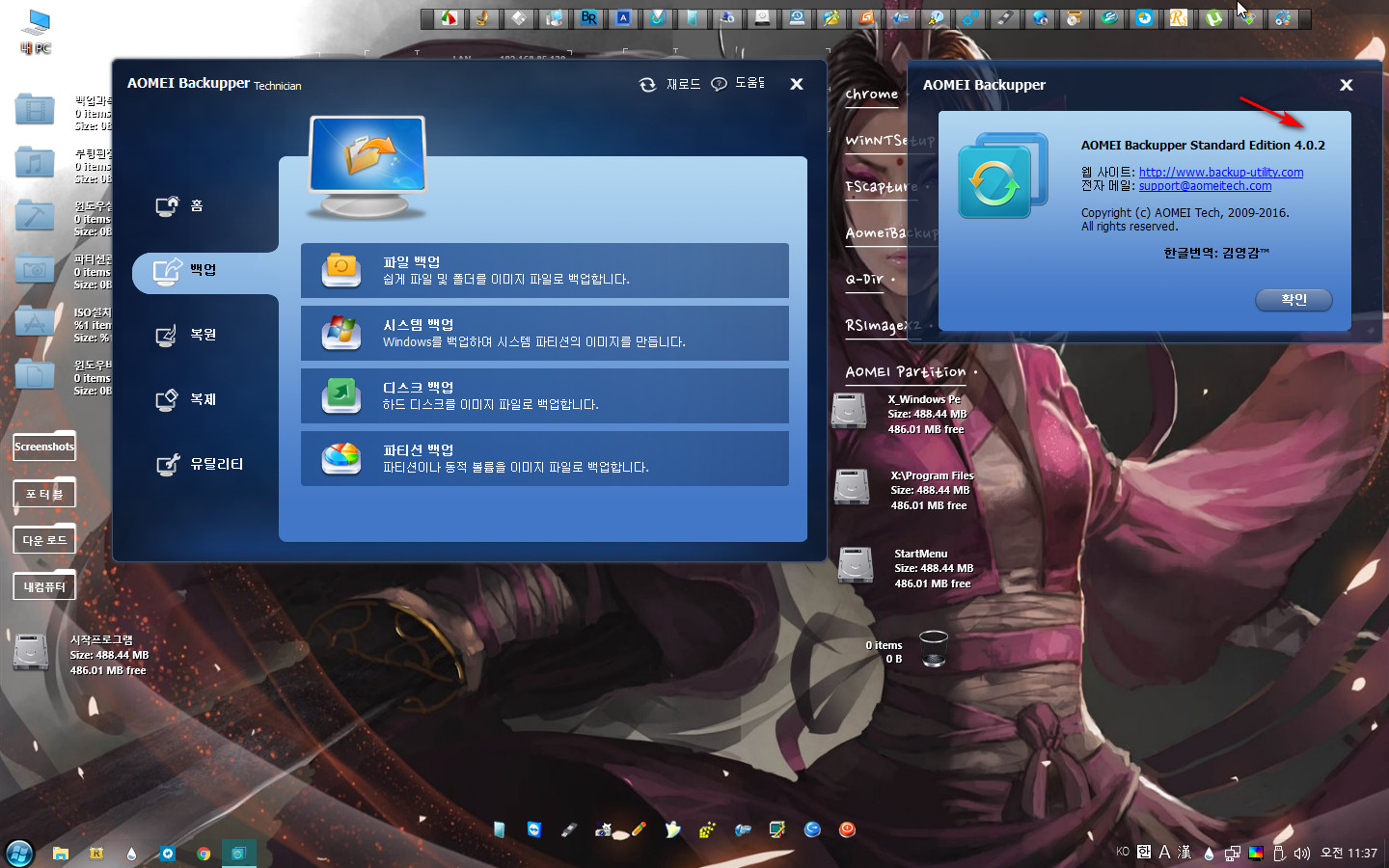Click the red power button in bottom dock
The image size is (1389, 868).
847,829
